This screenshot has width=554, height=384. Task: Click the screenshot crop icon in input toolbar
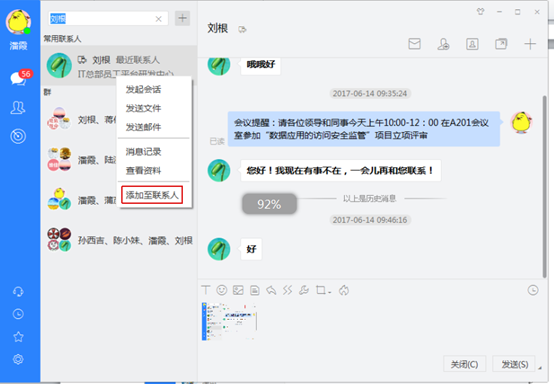click(321, 290)
